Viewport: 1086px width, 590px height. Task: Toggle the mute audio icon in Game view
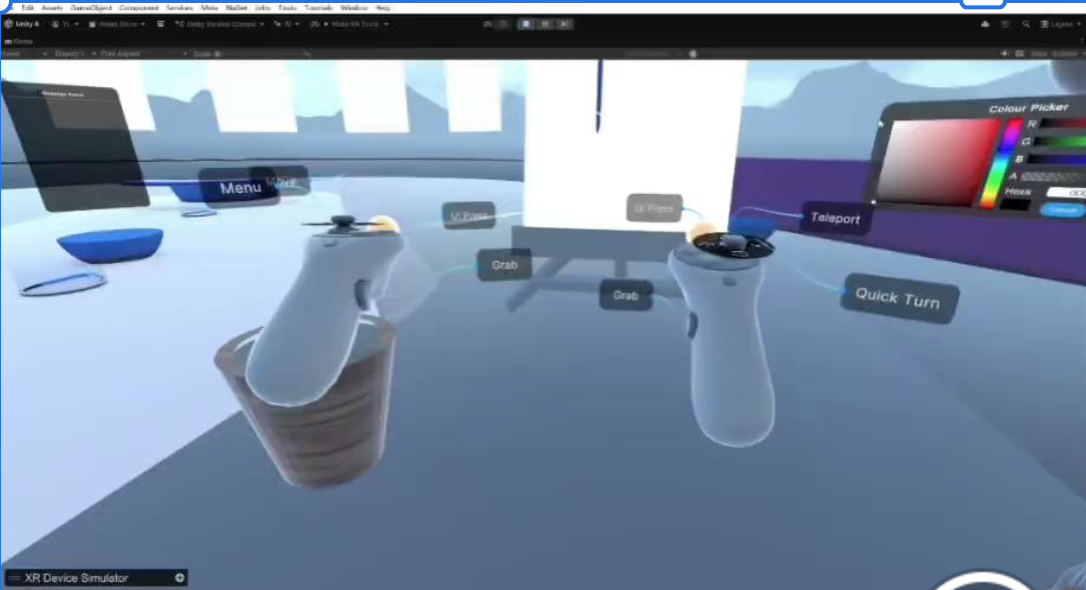coord(1004,53)
